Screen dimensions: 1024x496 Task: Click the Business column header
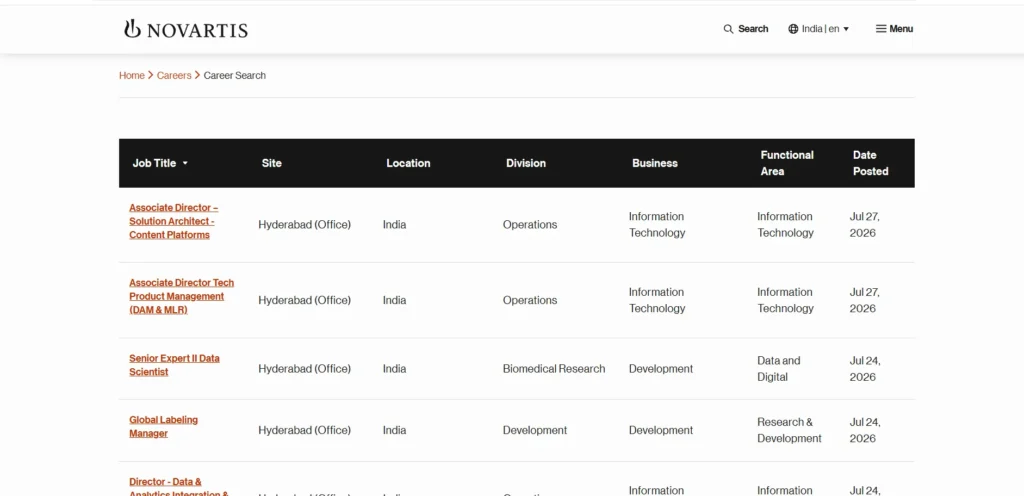click(655, 163)
